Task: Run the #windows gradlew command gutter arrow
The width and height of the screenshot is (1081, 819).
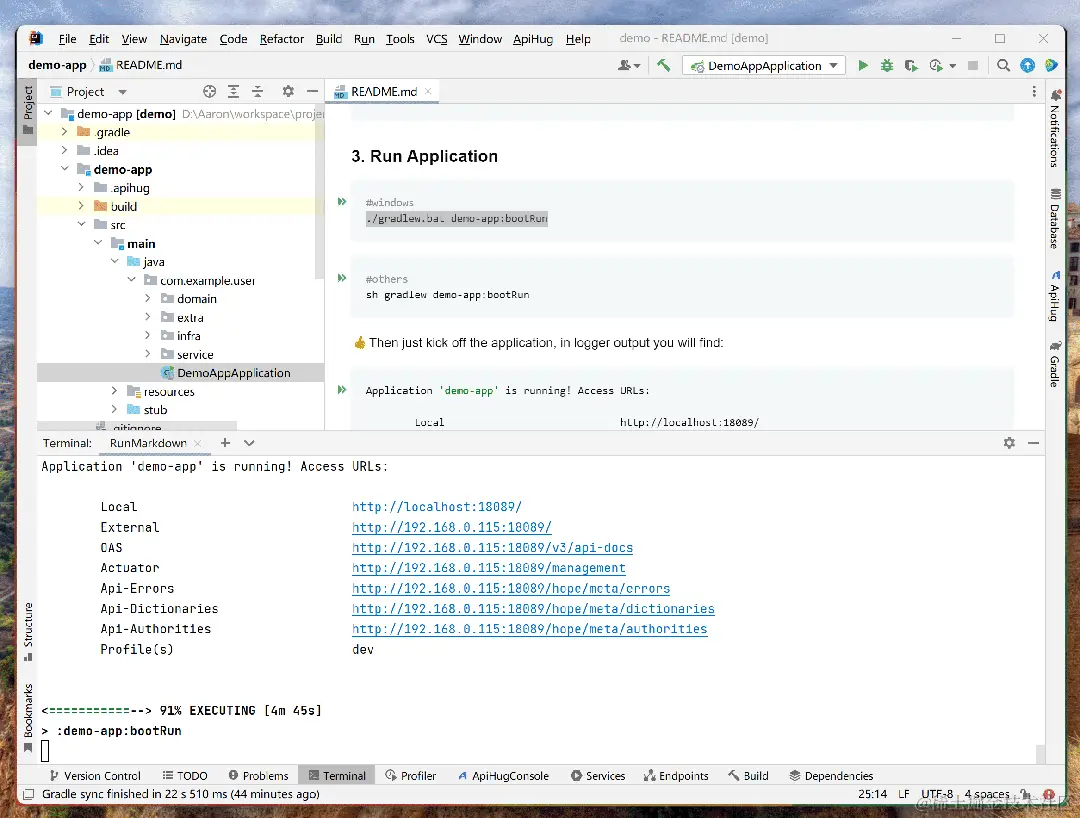Action: pyautogui.click(x=342, y=201)
